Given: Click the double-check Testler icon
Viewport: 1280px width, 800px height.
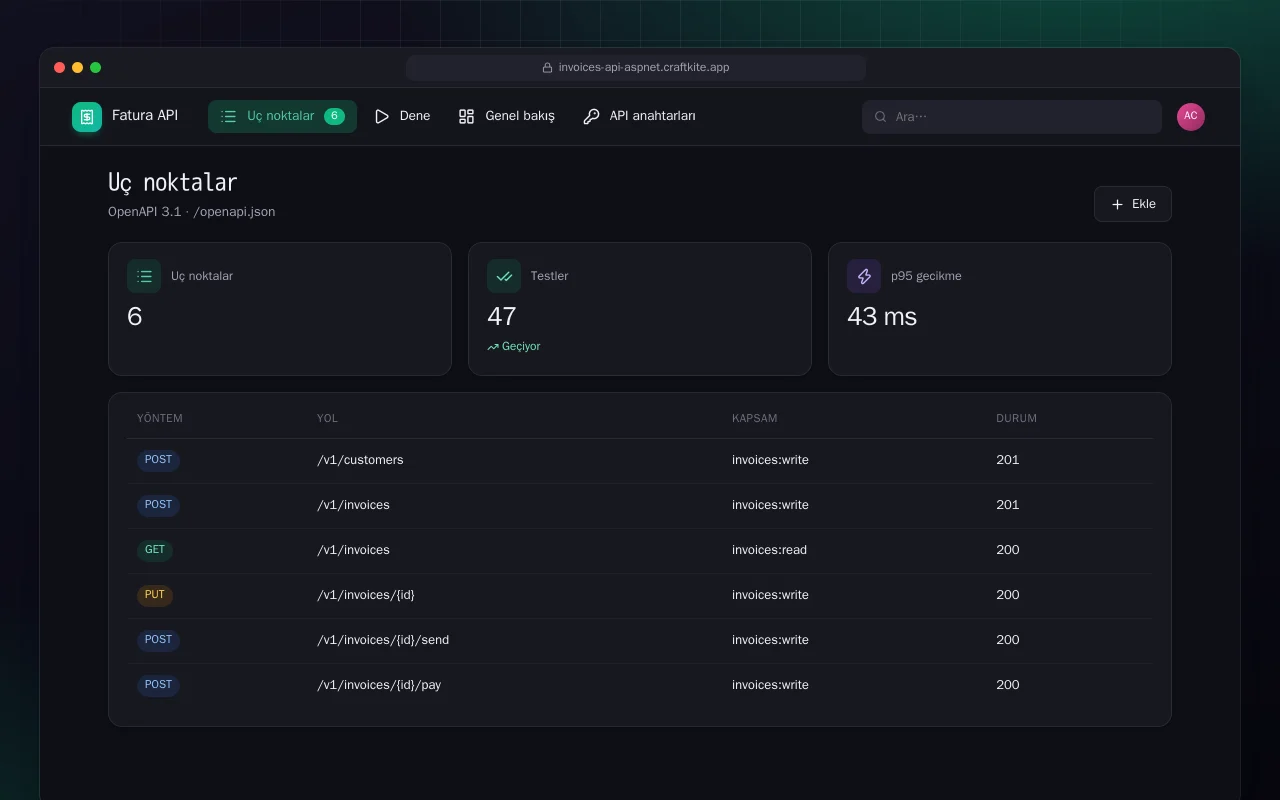Looking at the screenshot, I should tap(504, 276).
